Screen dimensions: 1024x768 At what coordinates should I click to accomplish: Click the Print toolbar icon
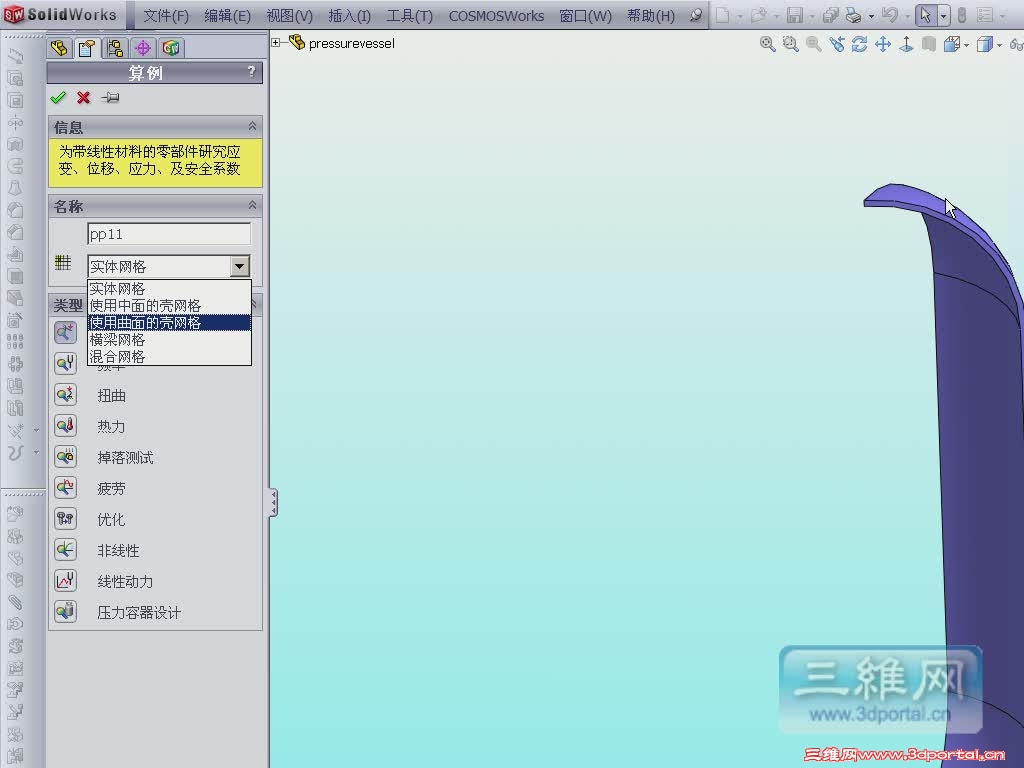pos(853,15)
